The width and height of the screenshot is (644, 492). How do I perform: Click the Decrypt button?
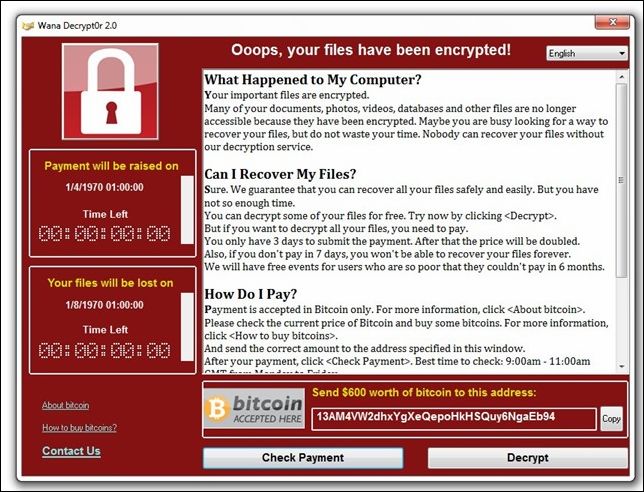[528, 458]
